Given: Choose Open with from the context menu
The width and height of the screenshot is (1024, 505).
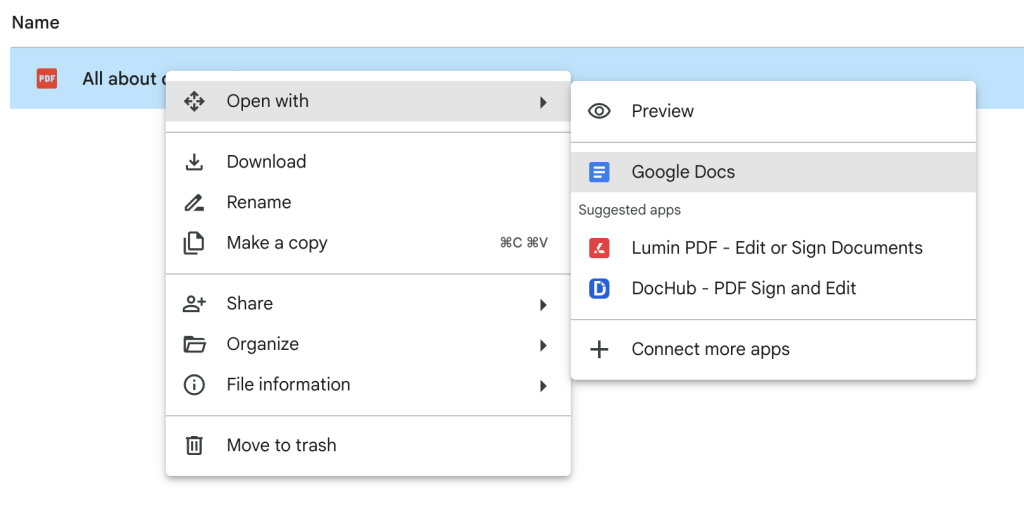Looking at the screenshot, I should (368, 101).
